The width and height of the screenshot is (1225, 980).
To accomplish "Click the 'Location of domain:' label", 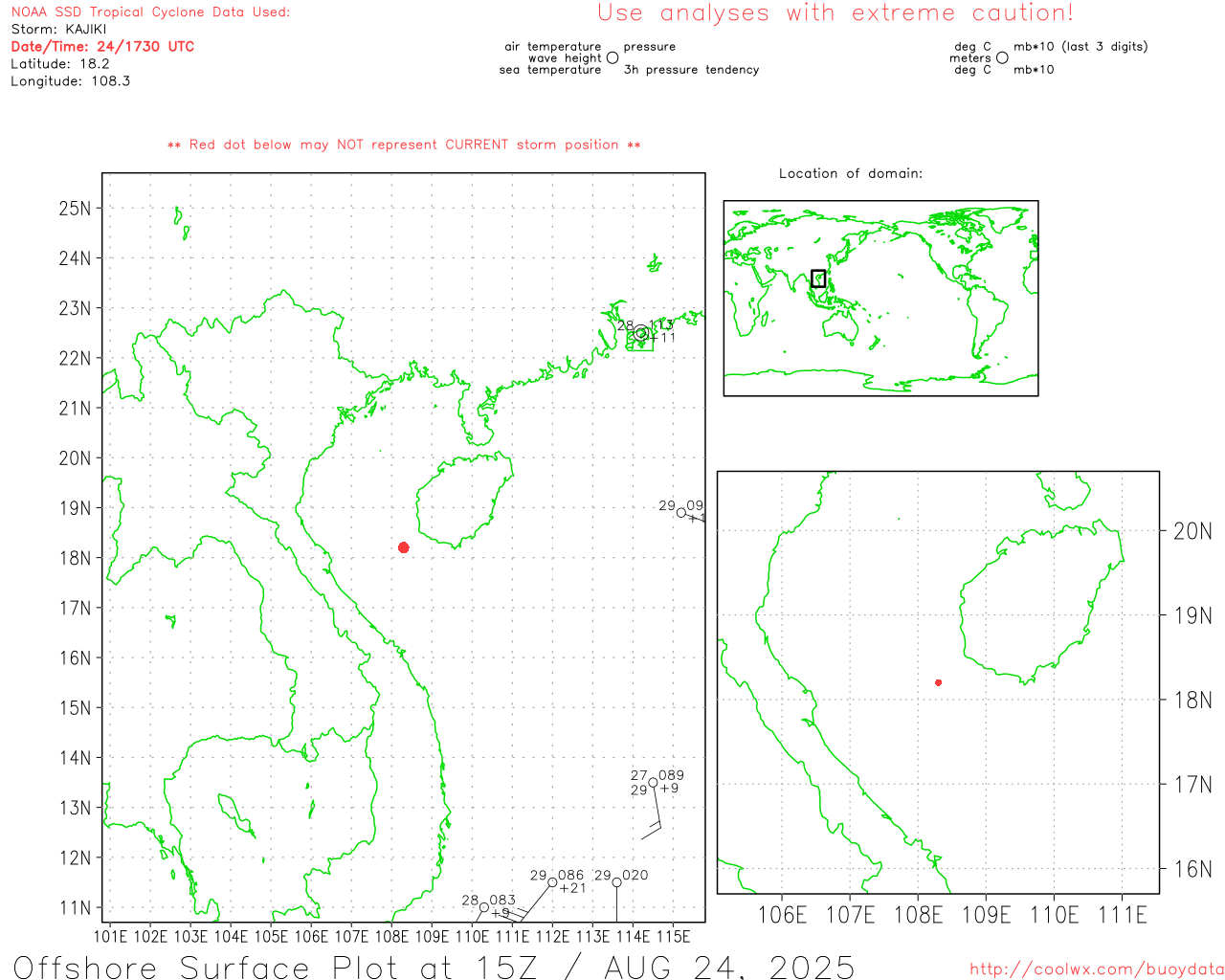I will (x=851, y=173).
